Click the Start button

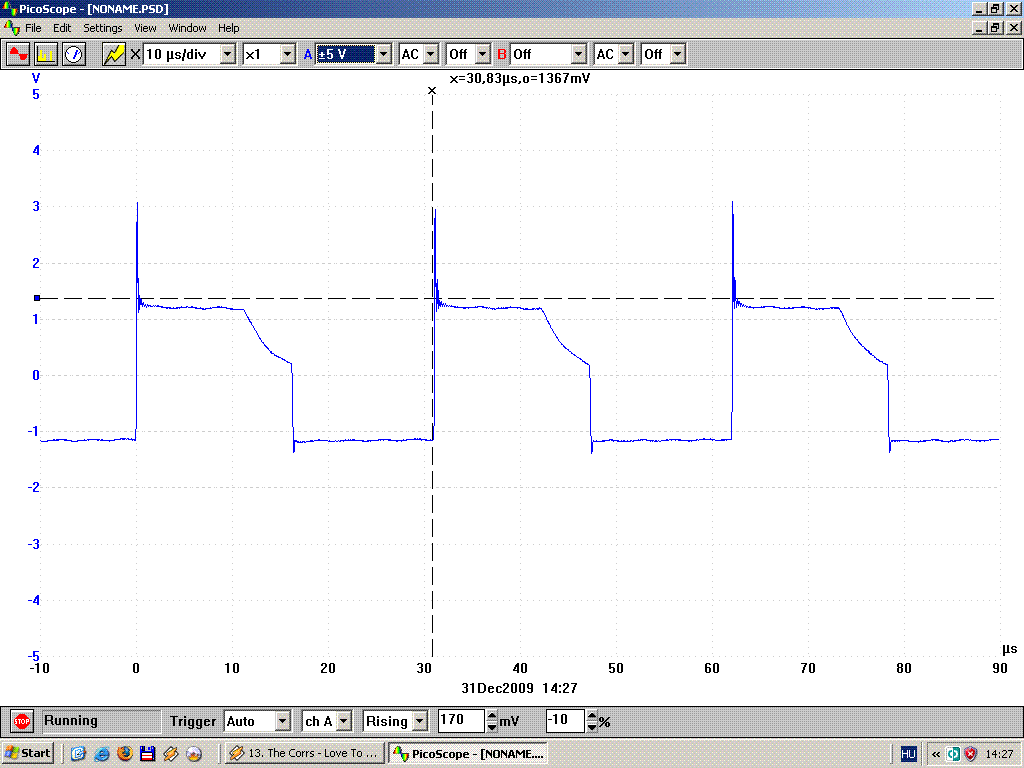pyautogui.click(x=28, y=754)
